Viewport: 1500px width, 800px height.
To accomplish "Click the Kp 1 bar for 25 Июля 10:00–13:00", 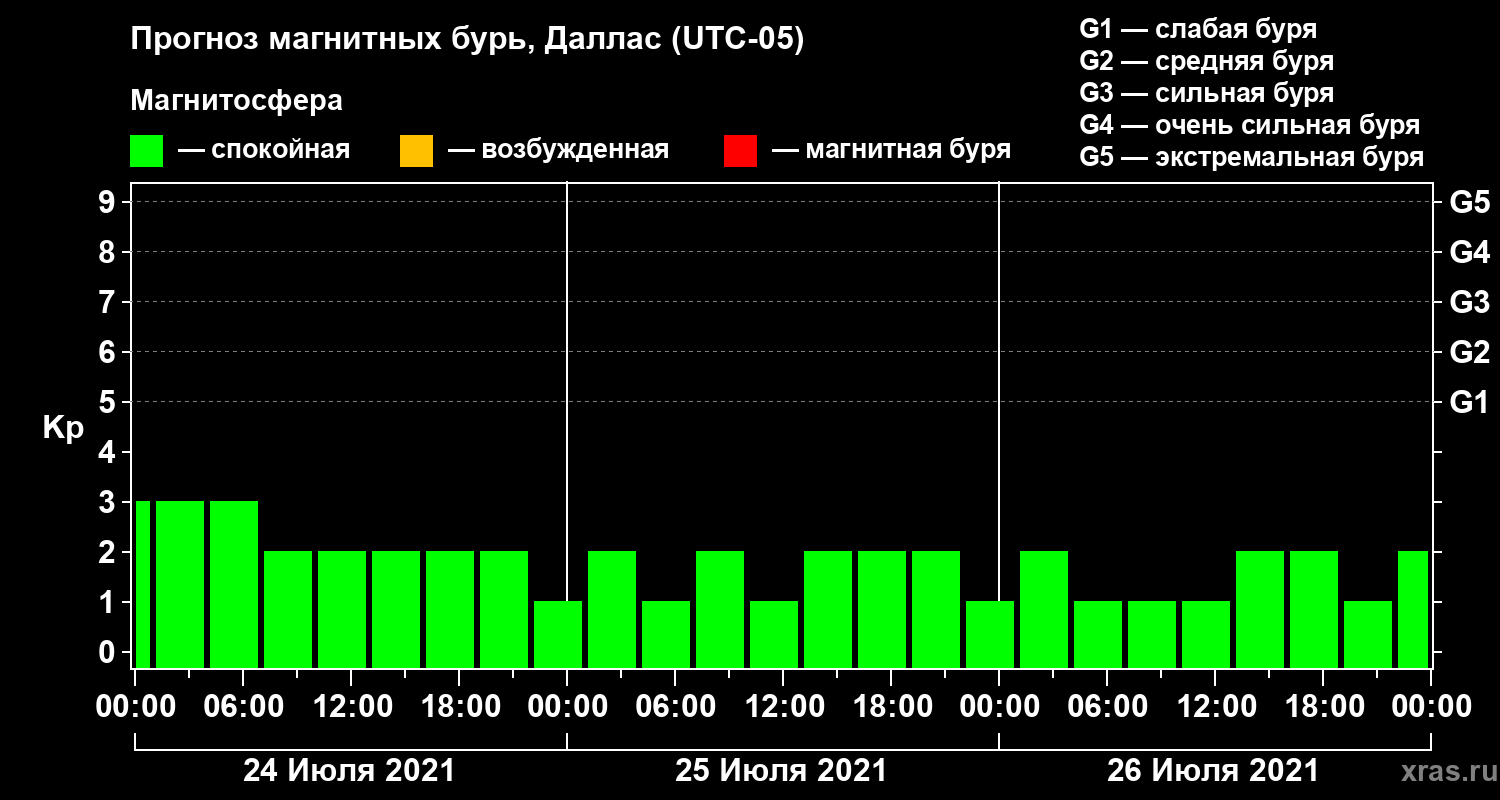I will [774, 634].
